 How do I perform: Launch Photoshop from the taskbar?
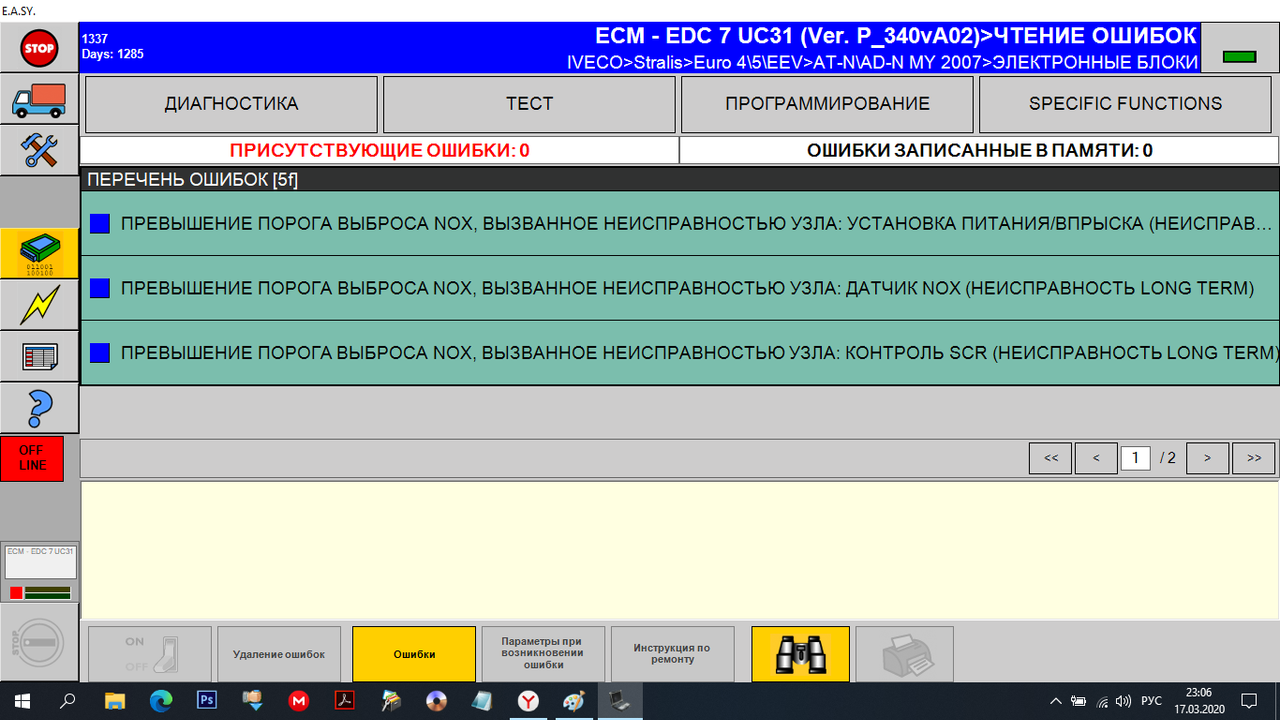coord(206,701)
